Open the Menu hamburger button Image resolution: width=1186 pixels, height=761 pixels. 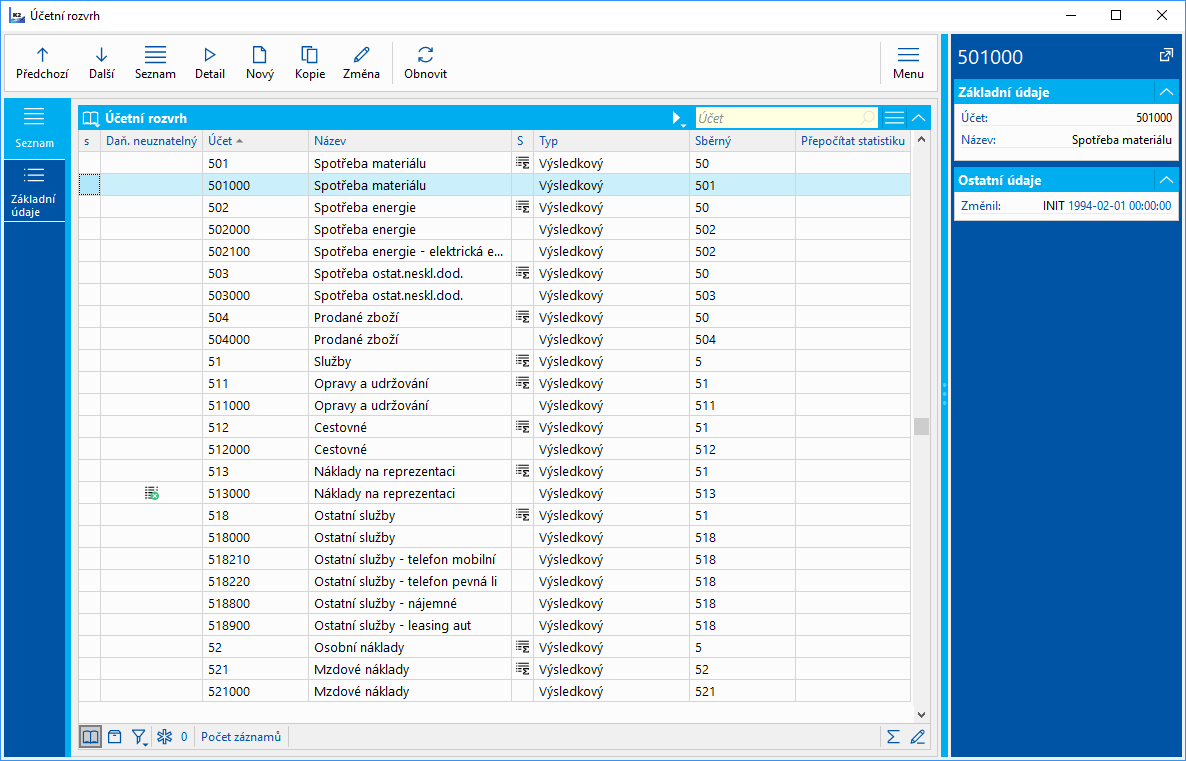[x=908, y=63]
